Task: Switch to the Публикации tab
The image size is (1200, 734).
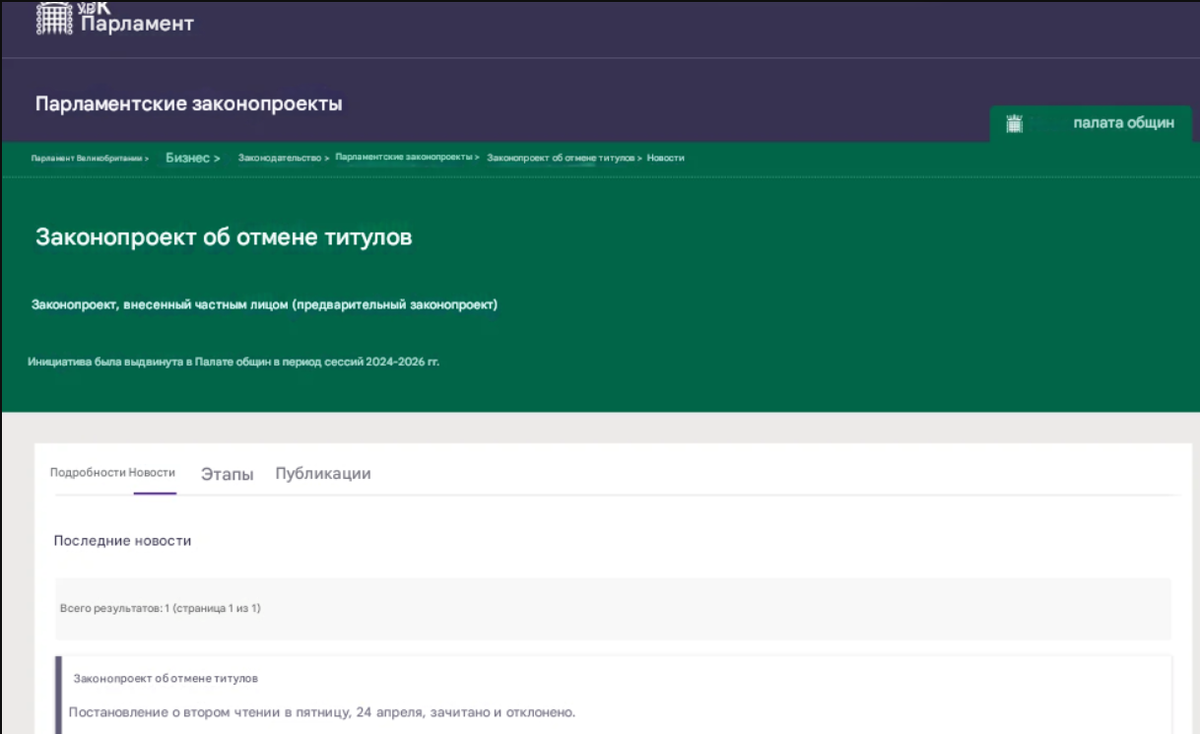Action: click(323, 473)
